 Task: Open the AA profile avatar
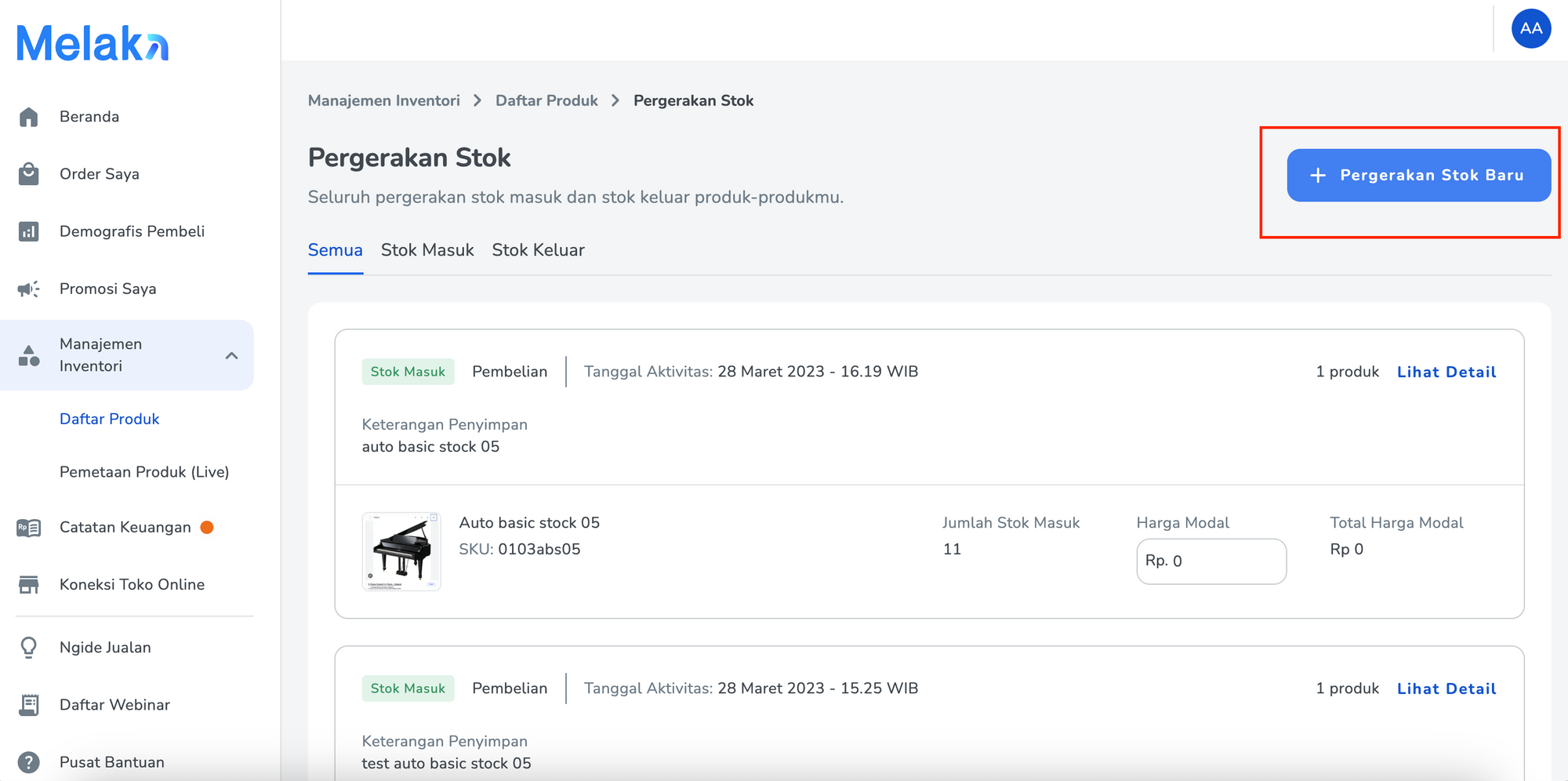[x=1531, y=29]
